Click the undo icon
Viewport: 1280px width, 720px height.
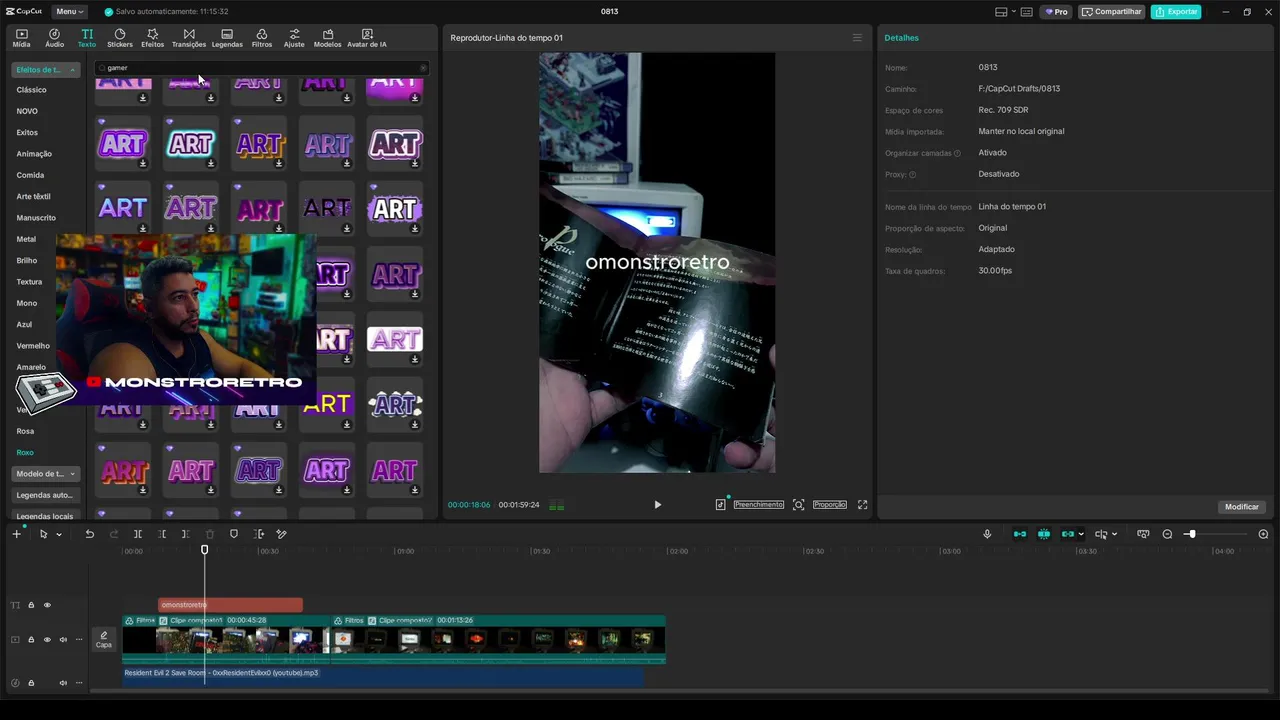pyautogui.click(x=89, y=534)
